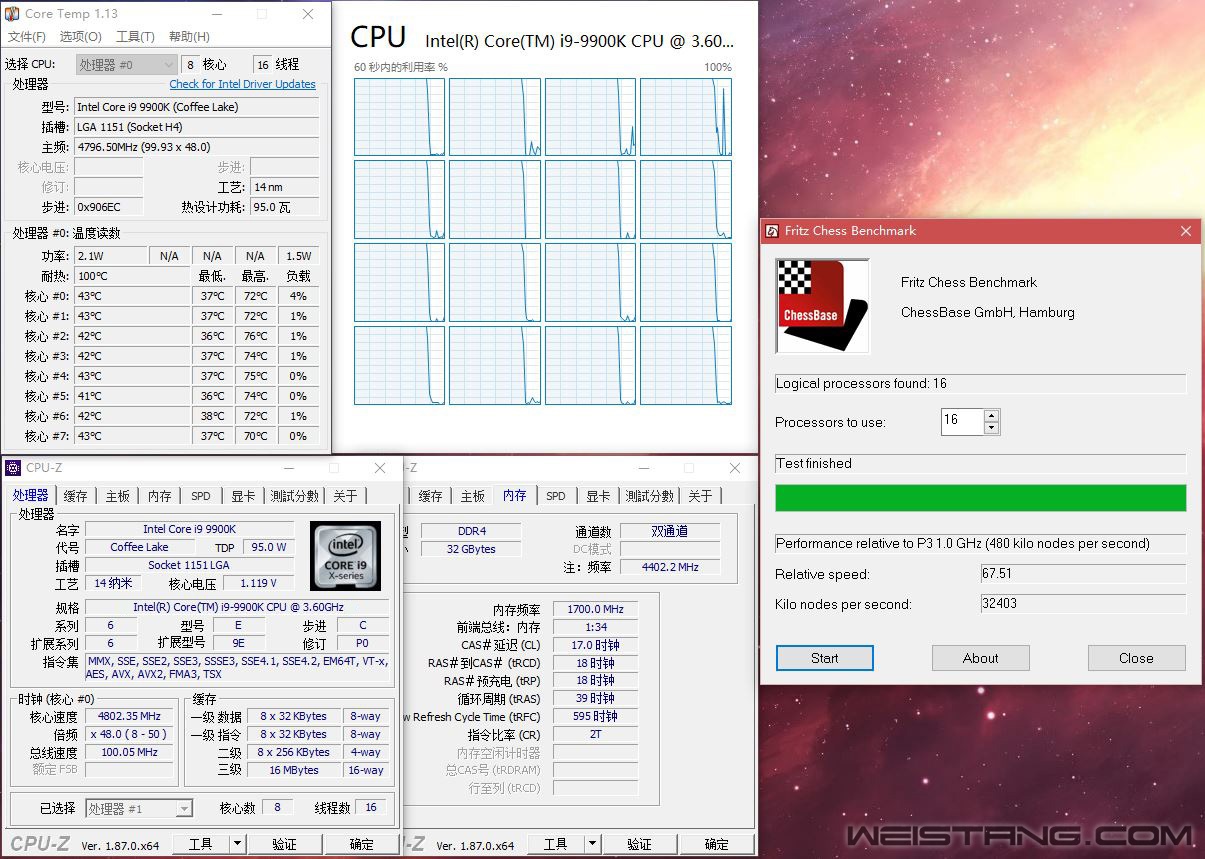Image resolution: width=1205 pixels, height=859 pixels.
Task: Minimize the Core Temp window
Action: click(x=215, y=14)
